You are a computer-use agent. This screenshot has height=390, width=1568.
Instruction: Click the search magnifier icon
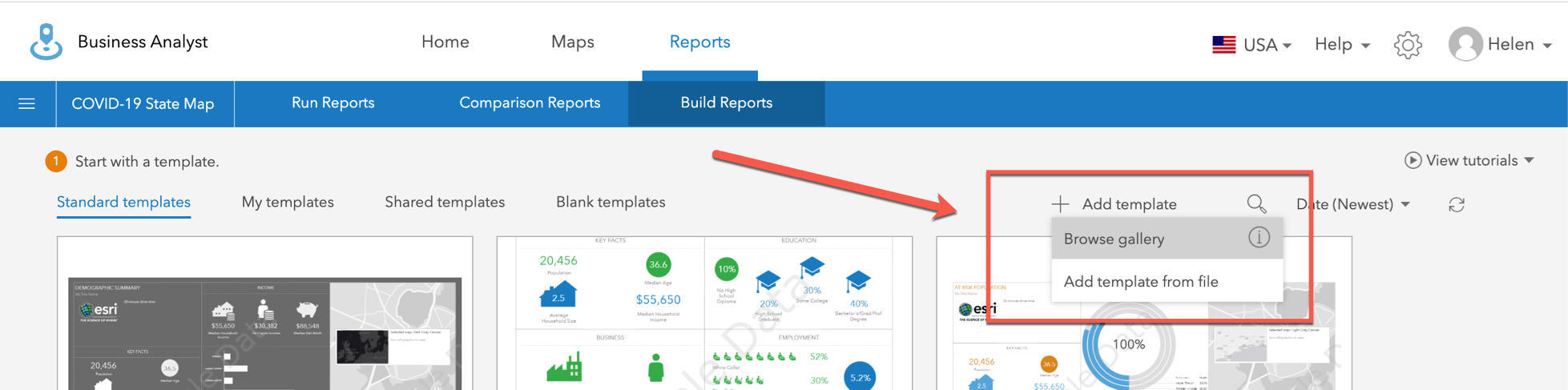1256,204
